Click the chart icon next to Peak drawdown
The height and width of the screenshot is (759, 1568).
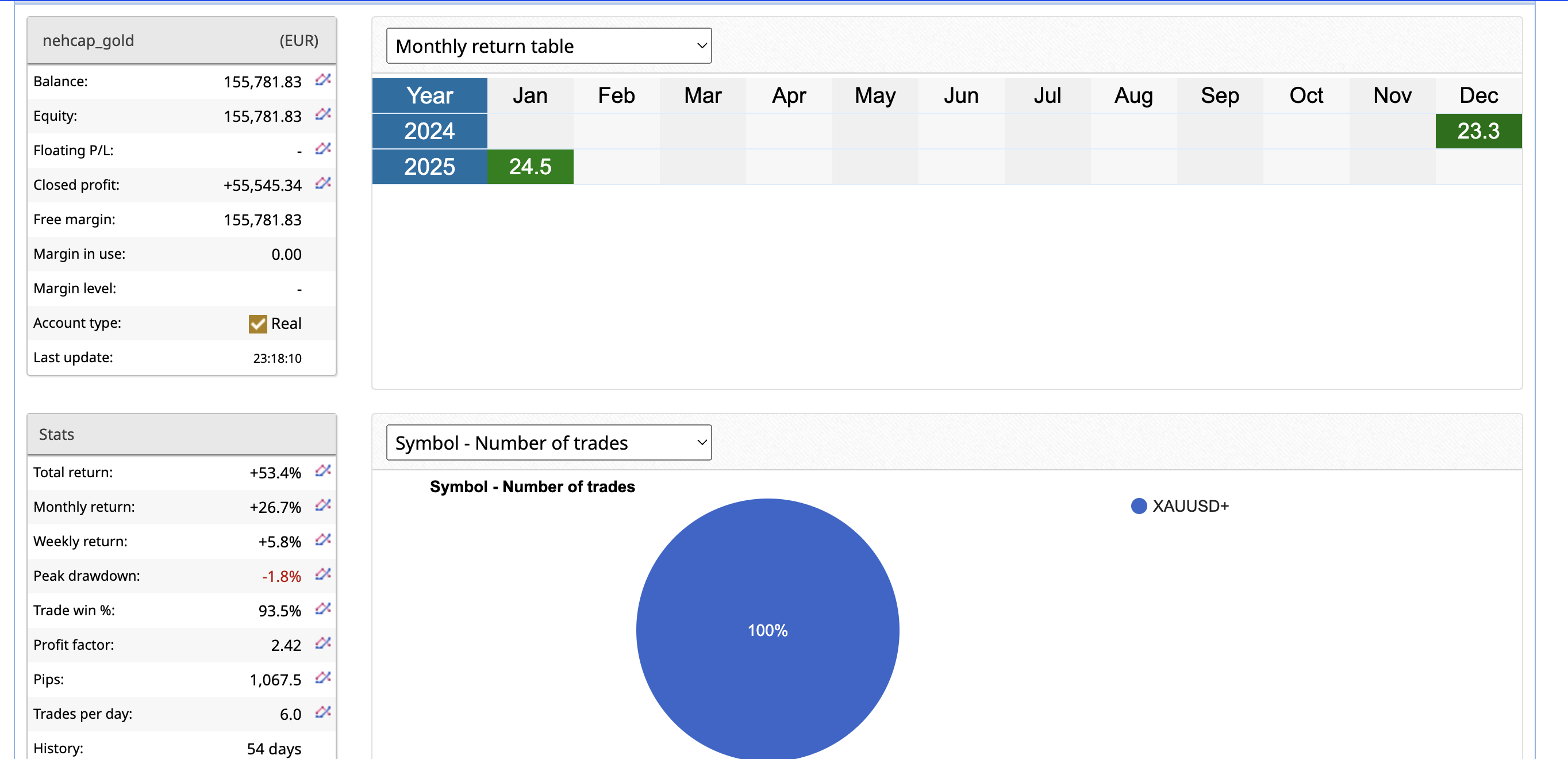322,574
